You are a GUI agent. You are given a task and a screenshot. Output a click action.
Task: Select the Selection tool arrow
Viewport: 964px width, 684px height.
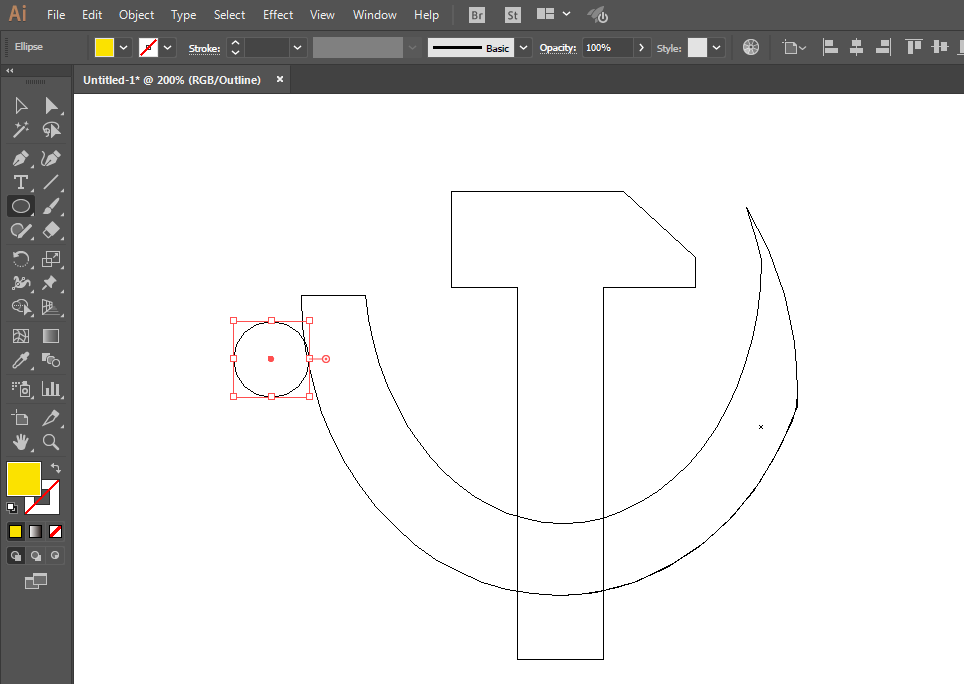tap(21, 106)
